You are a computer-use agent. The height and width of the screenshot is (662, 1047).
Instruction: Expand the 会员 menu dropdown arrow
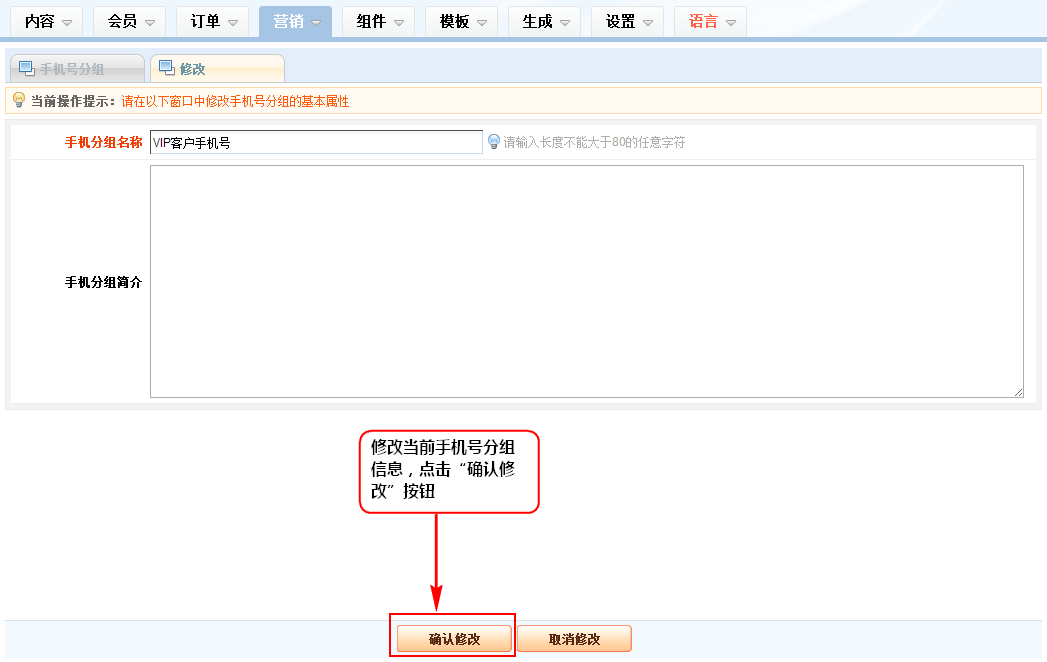pos(149,22)
